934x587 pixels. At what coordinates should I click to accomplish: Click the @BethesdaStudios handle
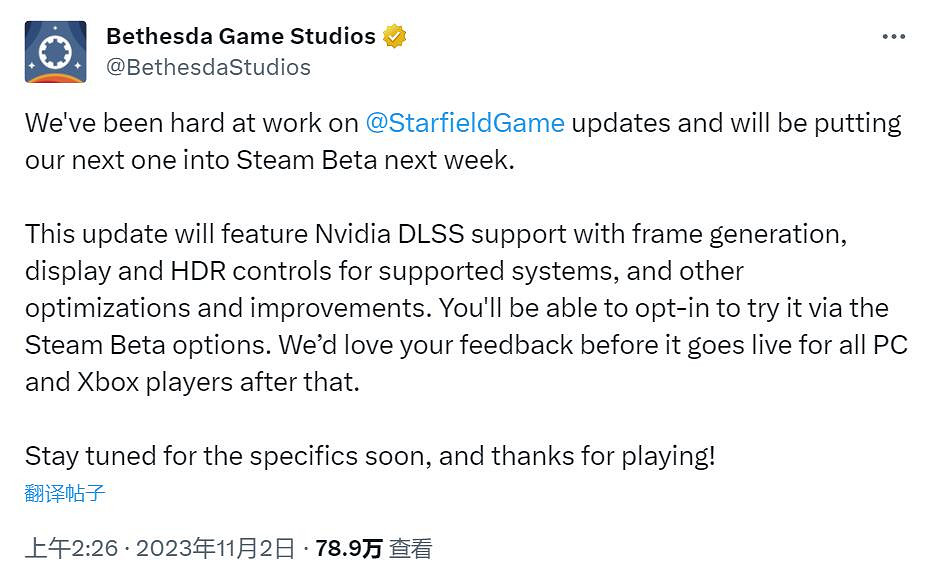click(x=208, y=67)
